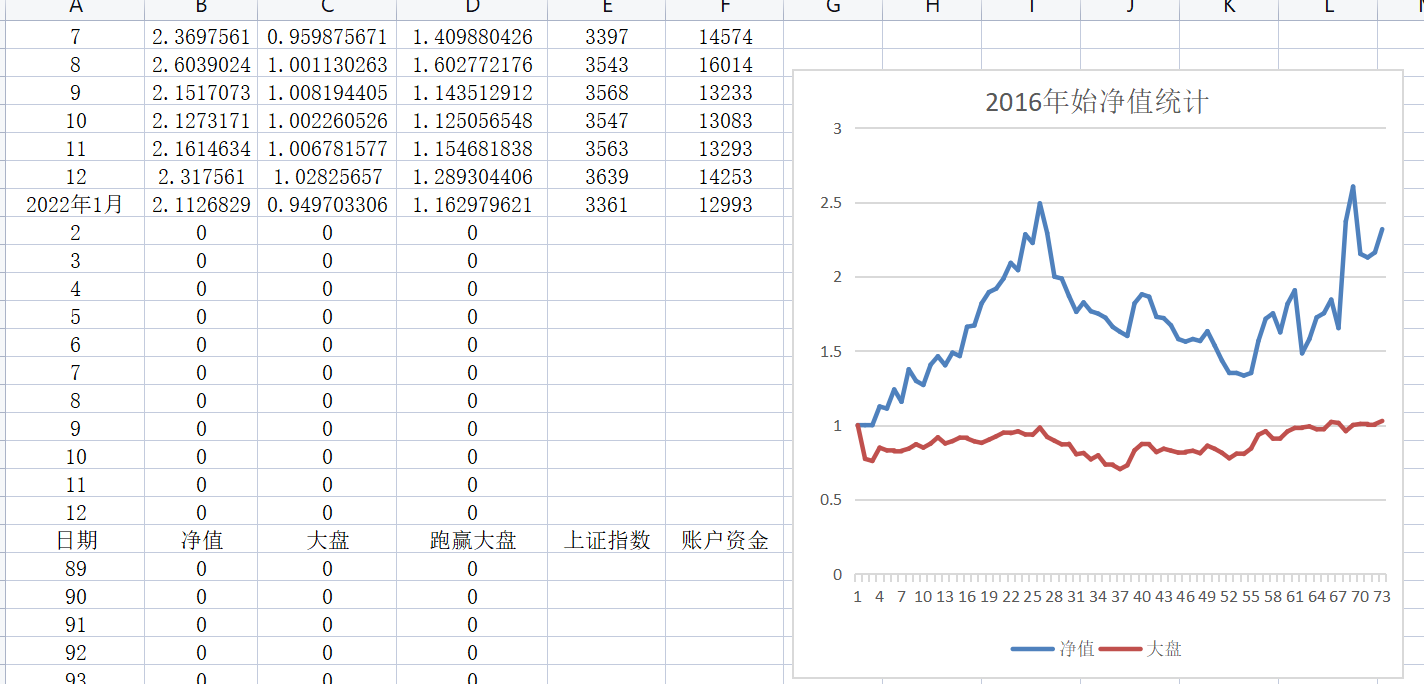1424x684 pixels.
Task: Click cell with 2022年1月 date
Action: (75, 205)
